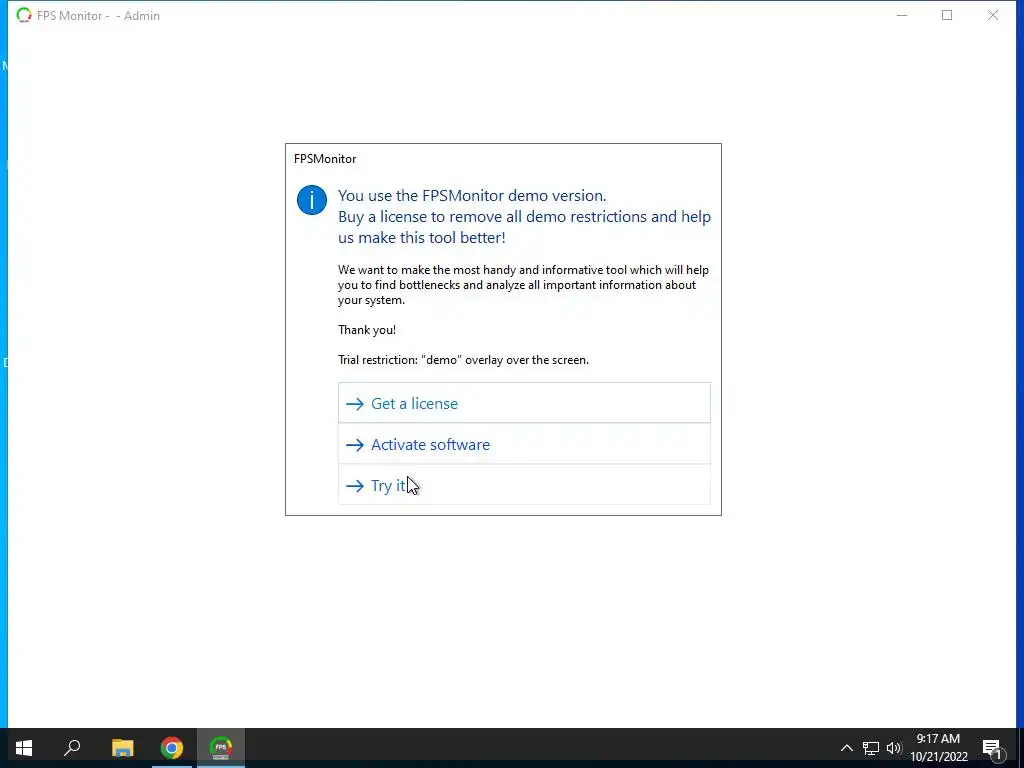The width and height of the screenshot is (1024, 768).
Task: Continue with the Try it option
Action: [524, 485]
